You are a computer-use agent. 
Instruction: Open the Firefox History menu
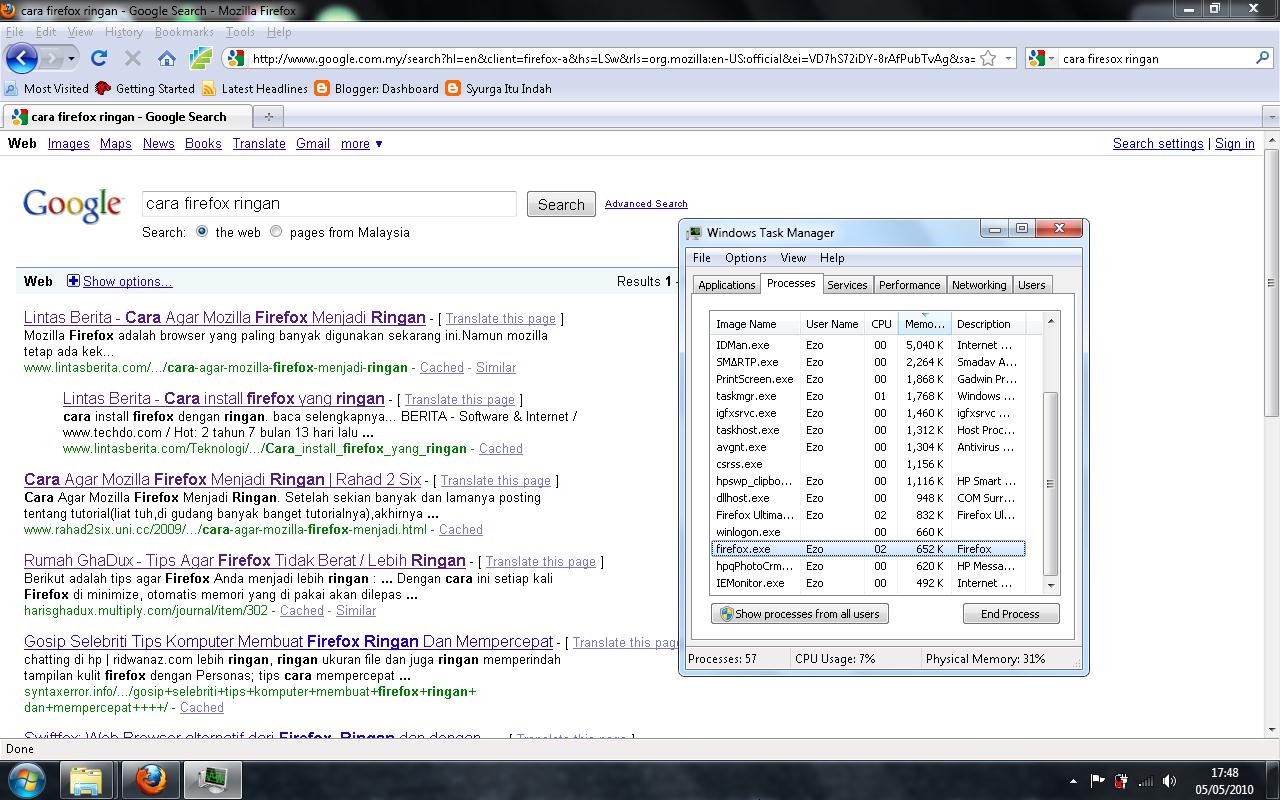pos(124,32)
